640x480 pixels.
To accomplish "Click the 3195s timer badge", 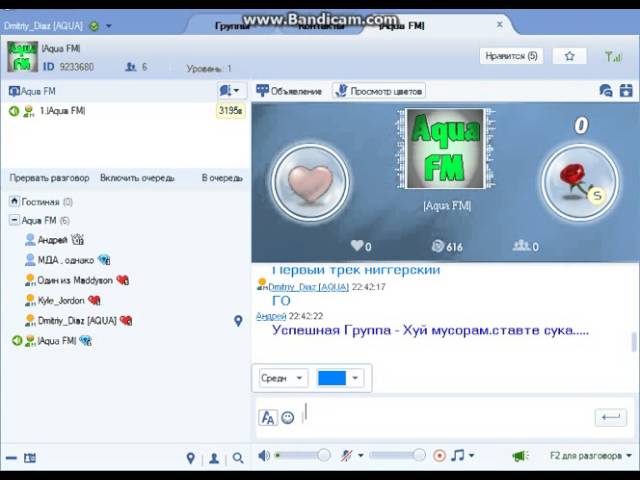I will pyautogui.click(x=231, y=111).
